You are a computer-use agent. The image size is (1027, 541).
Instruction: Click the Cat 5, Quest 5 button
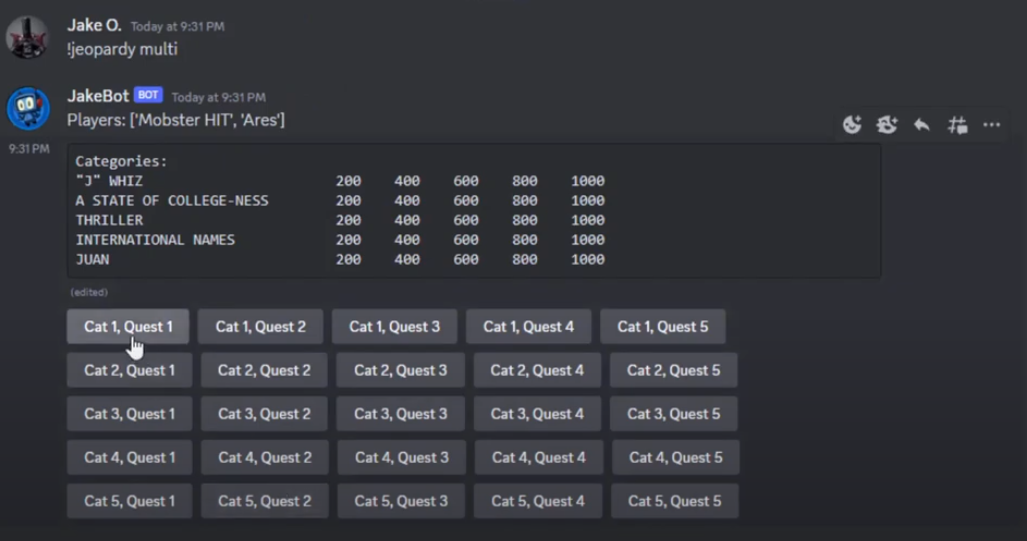(674, 501)
